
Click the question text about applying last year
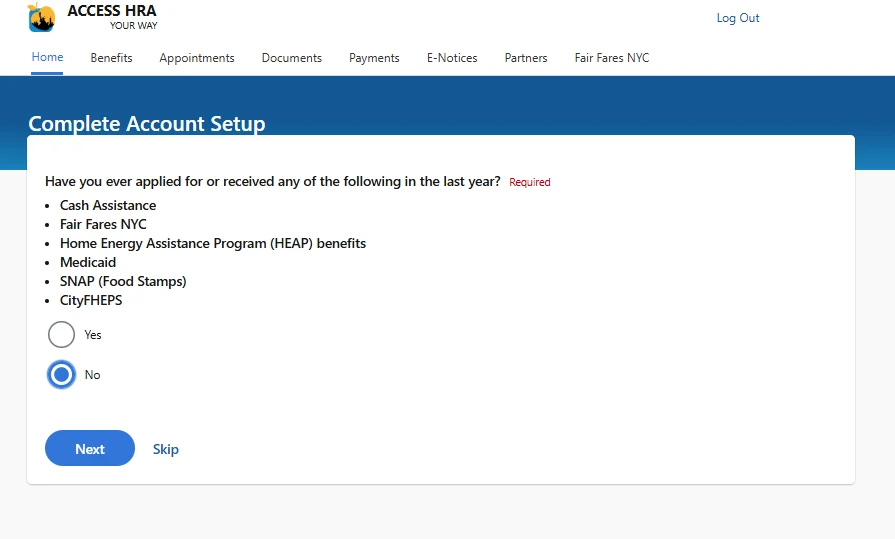click(273, 182)
